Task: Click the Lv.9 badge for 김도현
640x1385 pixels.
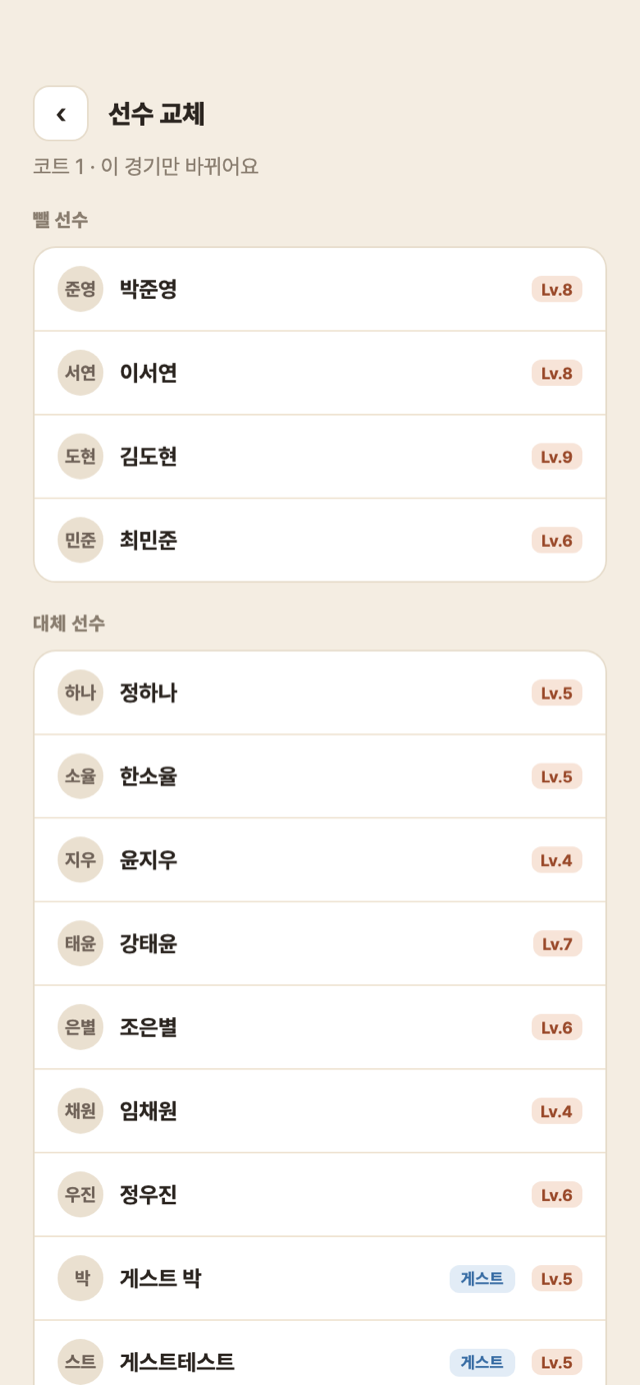Action: (x=557, y=457)
